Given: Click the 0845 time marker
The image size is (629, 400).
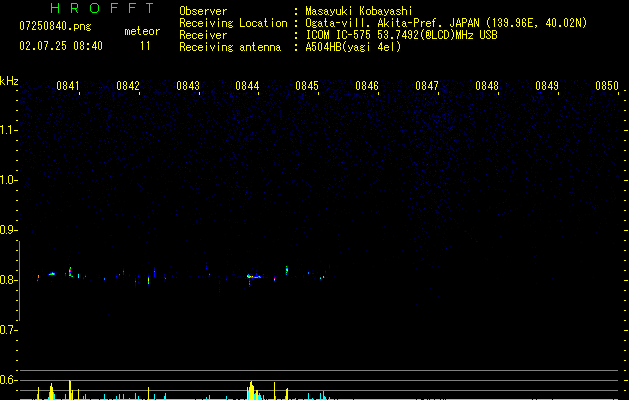Looking at the screenshot, I should point(307,86).
